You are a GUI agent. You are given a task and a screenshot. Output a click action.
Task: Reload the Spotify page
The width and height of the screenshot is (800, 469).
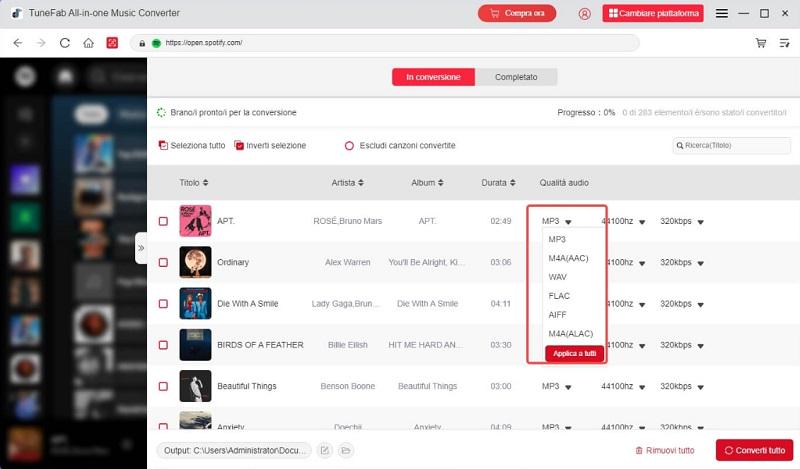click(65, 43)
